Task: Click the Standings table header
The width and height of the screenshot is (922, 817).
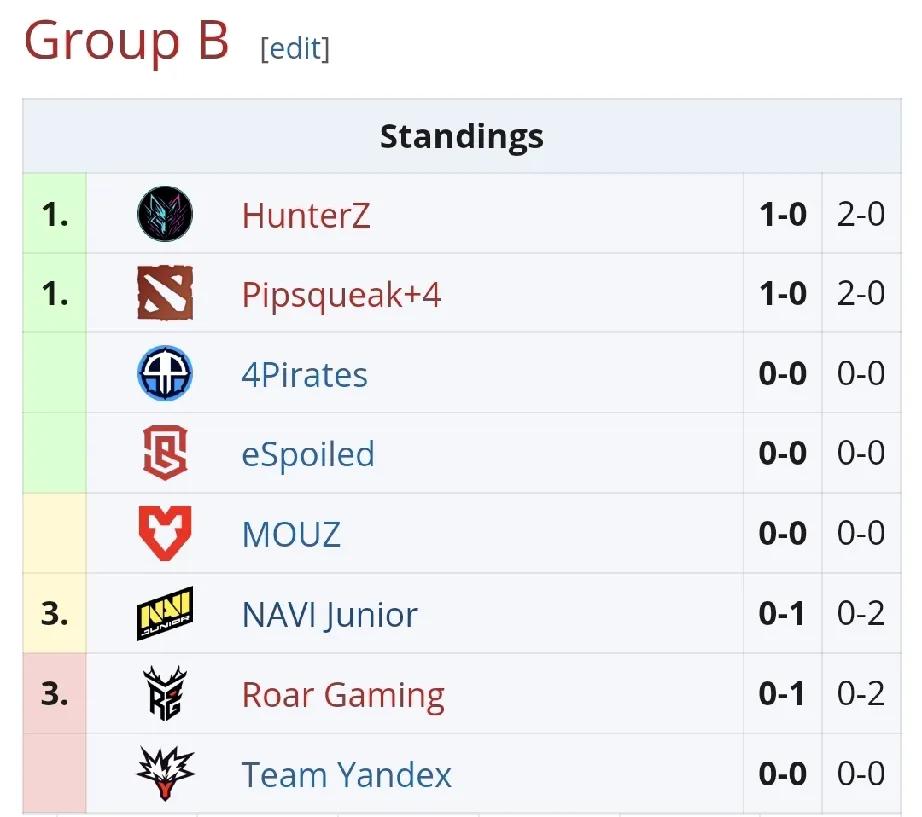Action: [461, 136]
